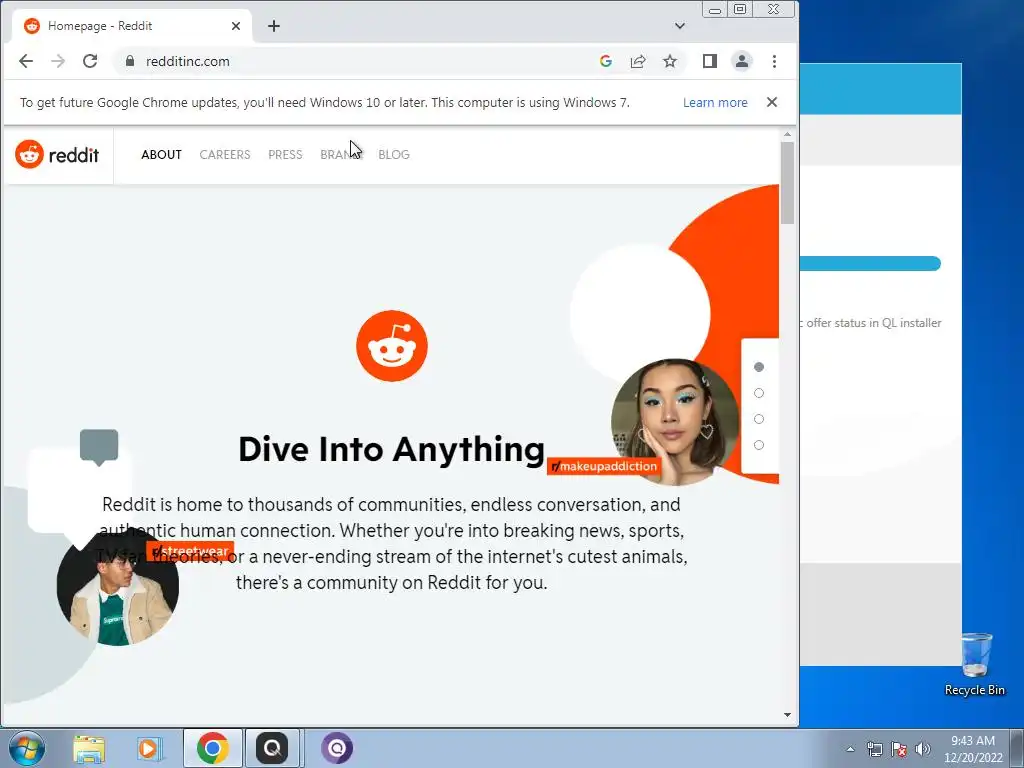
Task: Open a new tab with the plus button
Action: tap(274, 26)
